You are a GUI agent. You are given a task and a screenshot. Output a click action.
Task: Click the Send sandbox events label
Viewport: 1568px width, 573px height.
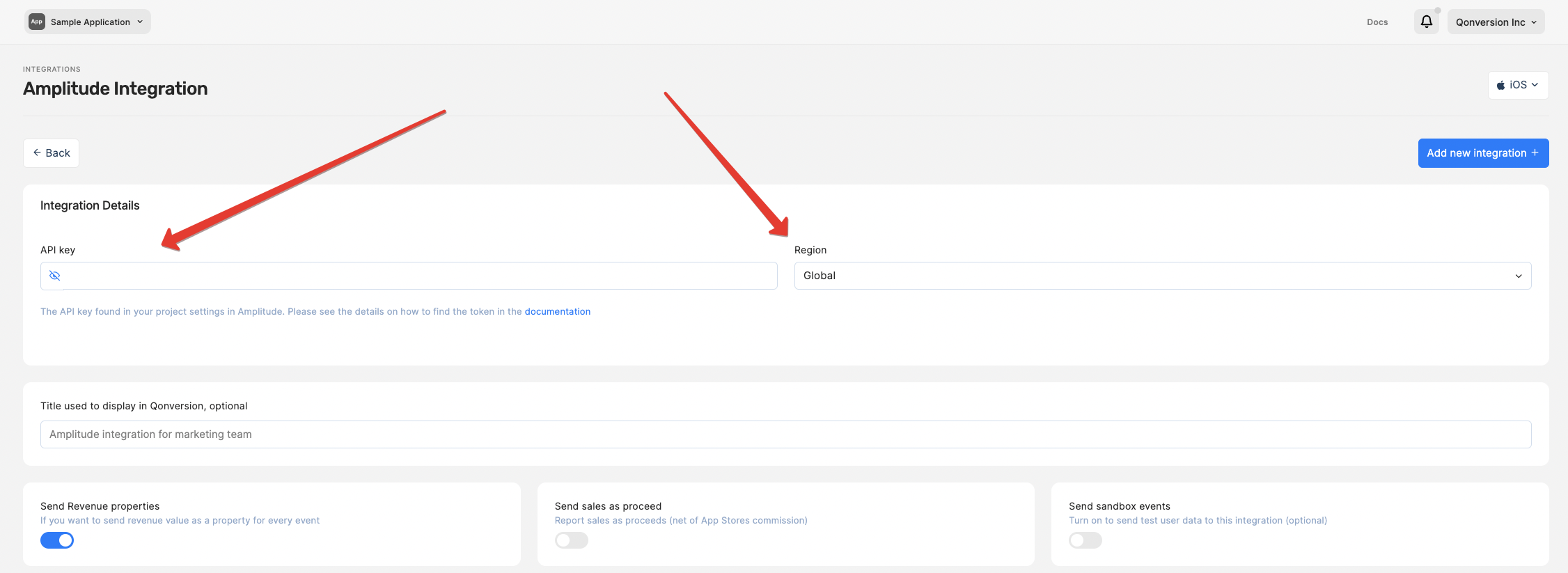[1120, 506]
